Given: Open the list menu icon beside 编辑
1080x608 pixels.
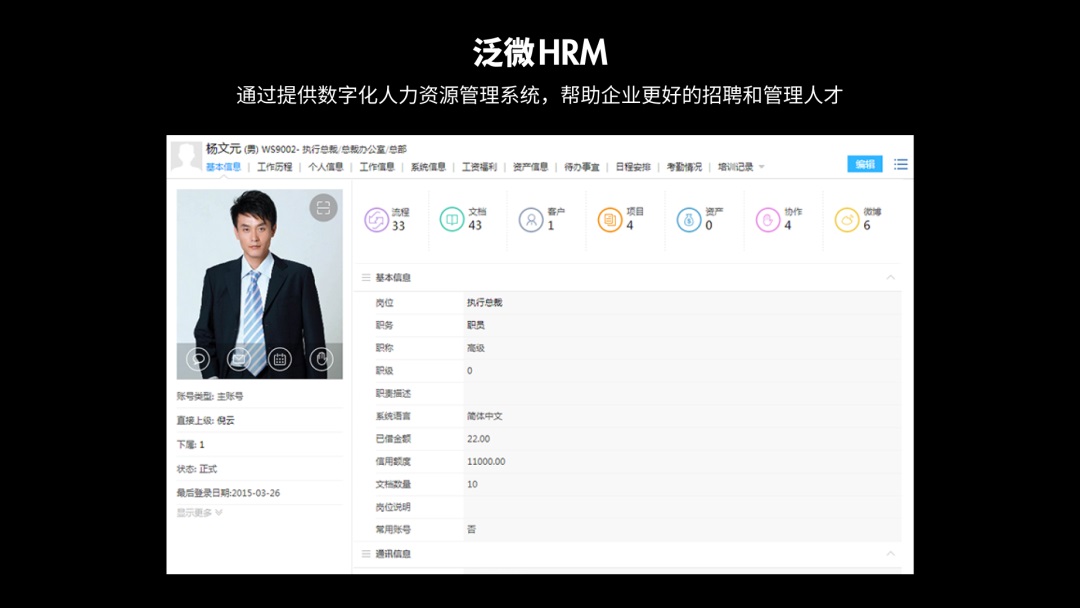Looking at the screenshot, I should pos(901,165).
